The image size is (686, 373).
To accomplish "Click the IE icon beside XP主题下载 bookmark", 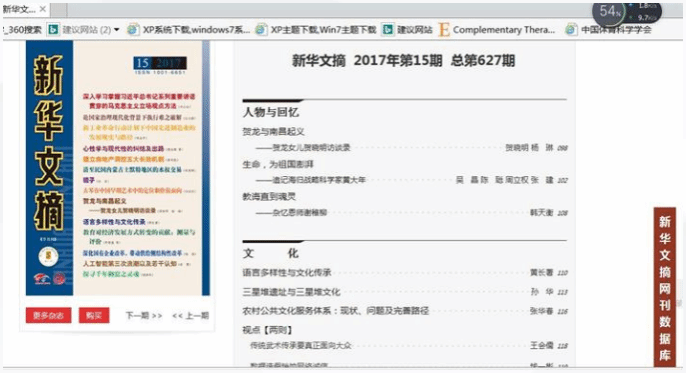I will [261, 30].
